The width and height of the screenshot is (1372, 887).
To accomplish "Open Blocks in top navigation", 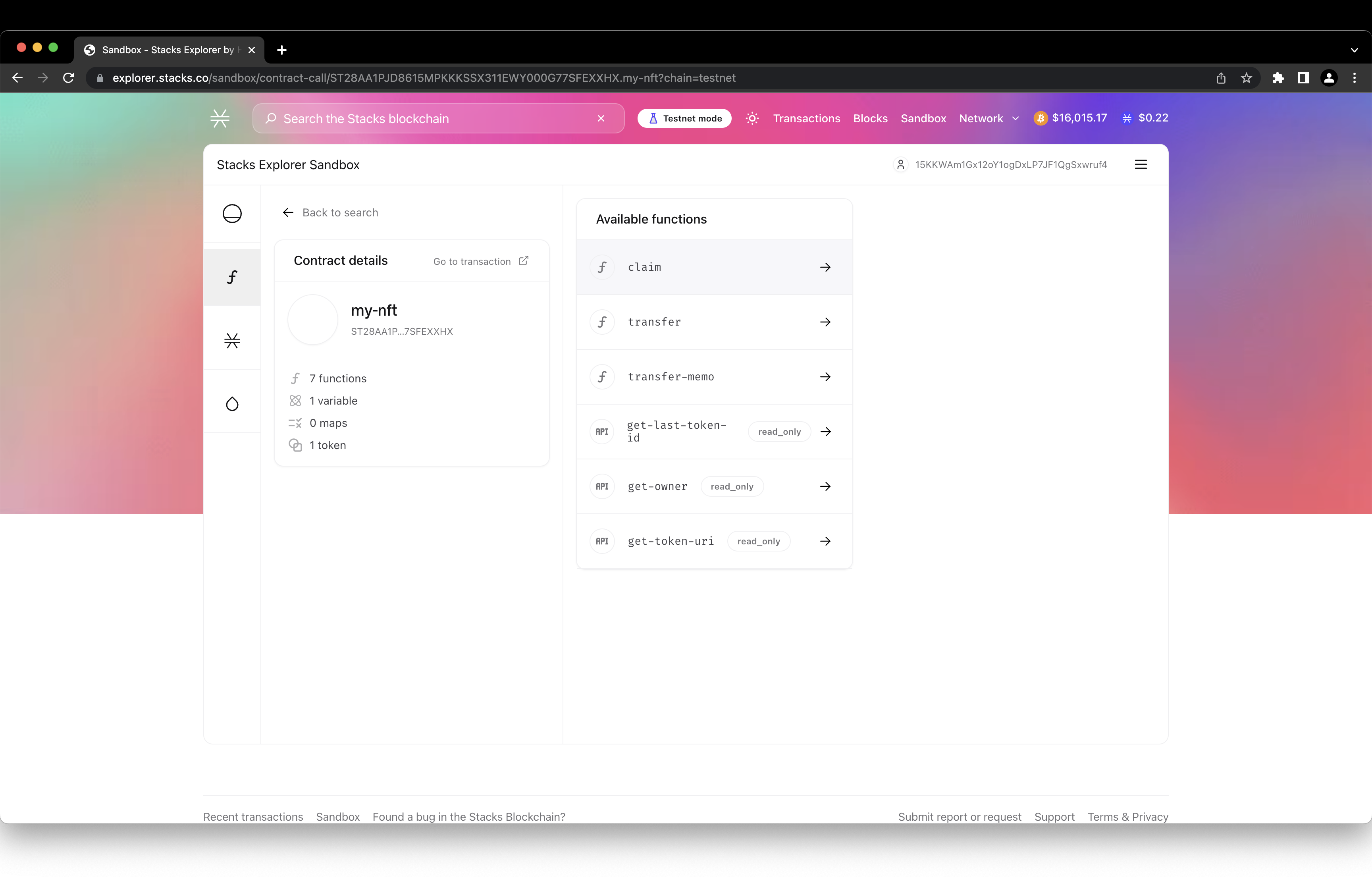I will pyautogui.click(x=870, y=119).
